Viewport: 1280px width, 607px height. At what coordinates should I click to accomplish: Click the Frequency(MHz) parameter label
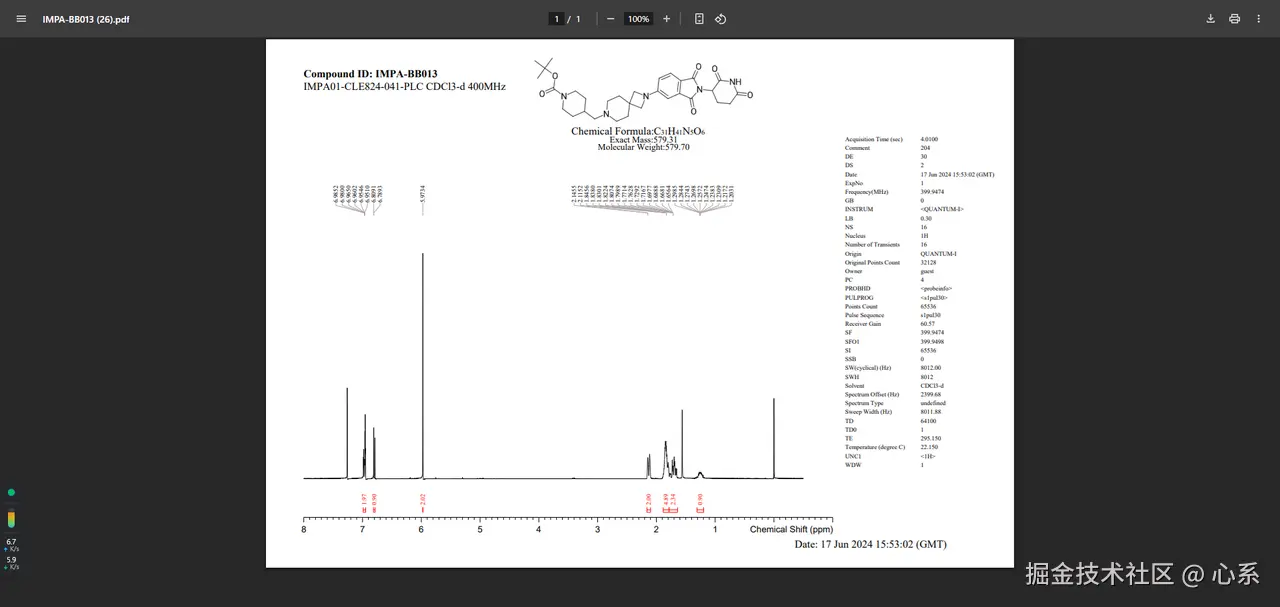(866, 192)
